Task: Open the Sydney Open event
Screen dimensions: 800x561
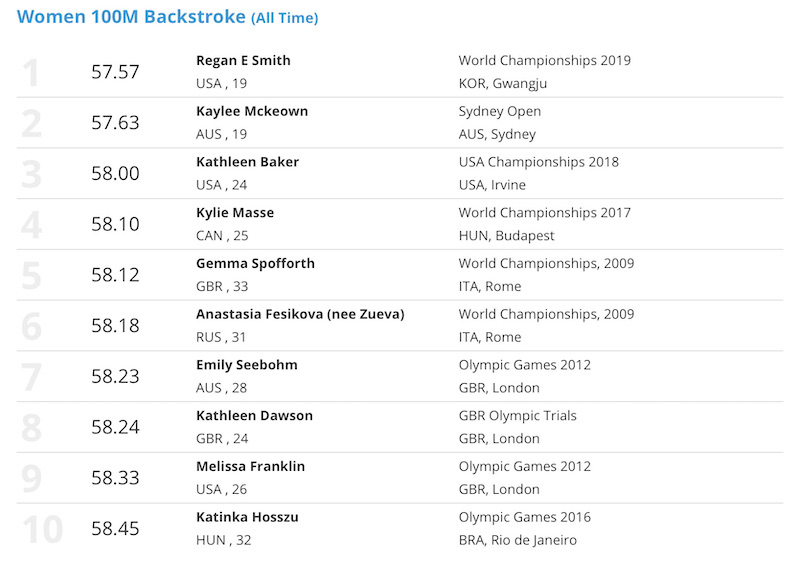Action: click(x=500, y=111)
